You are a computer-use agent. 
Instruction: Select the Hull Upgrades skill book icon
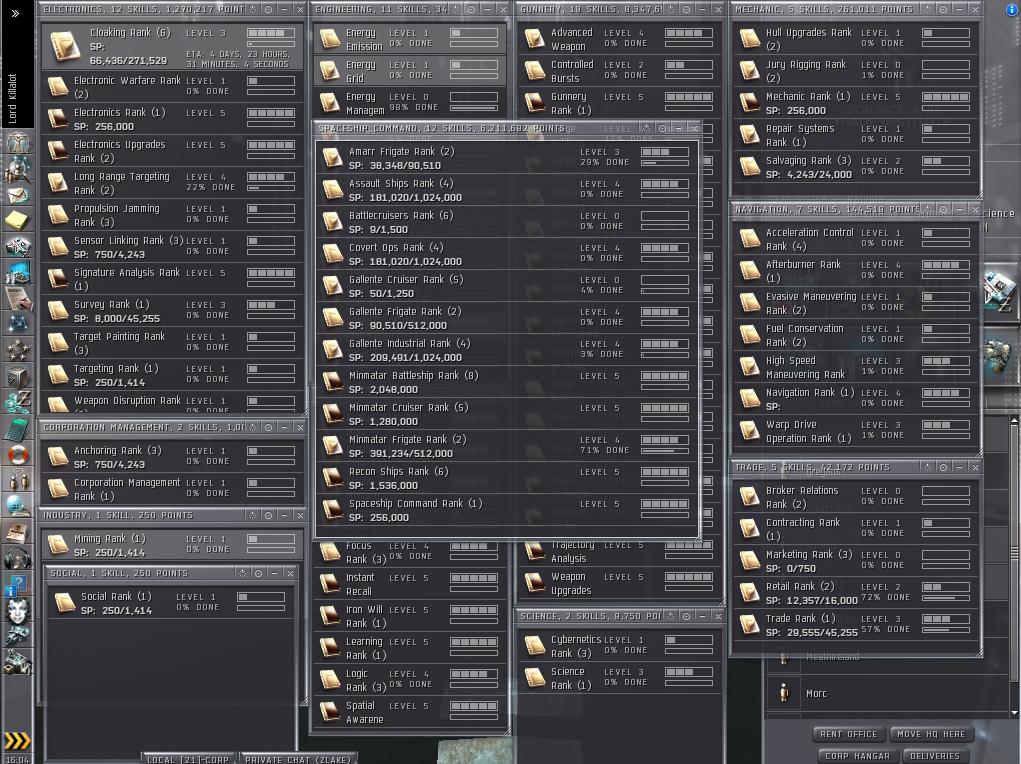(749, 38)
